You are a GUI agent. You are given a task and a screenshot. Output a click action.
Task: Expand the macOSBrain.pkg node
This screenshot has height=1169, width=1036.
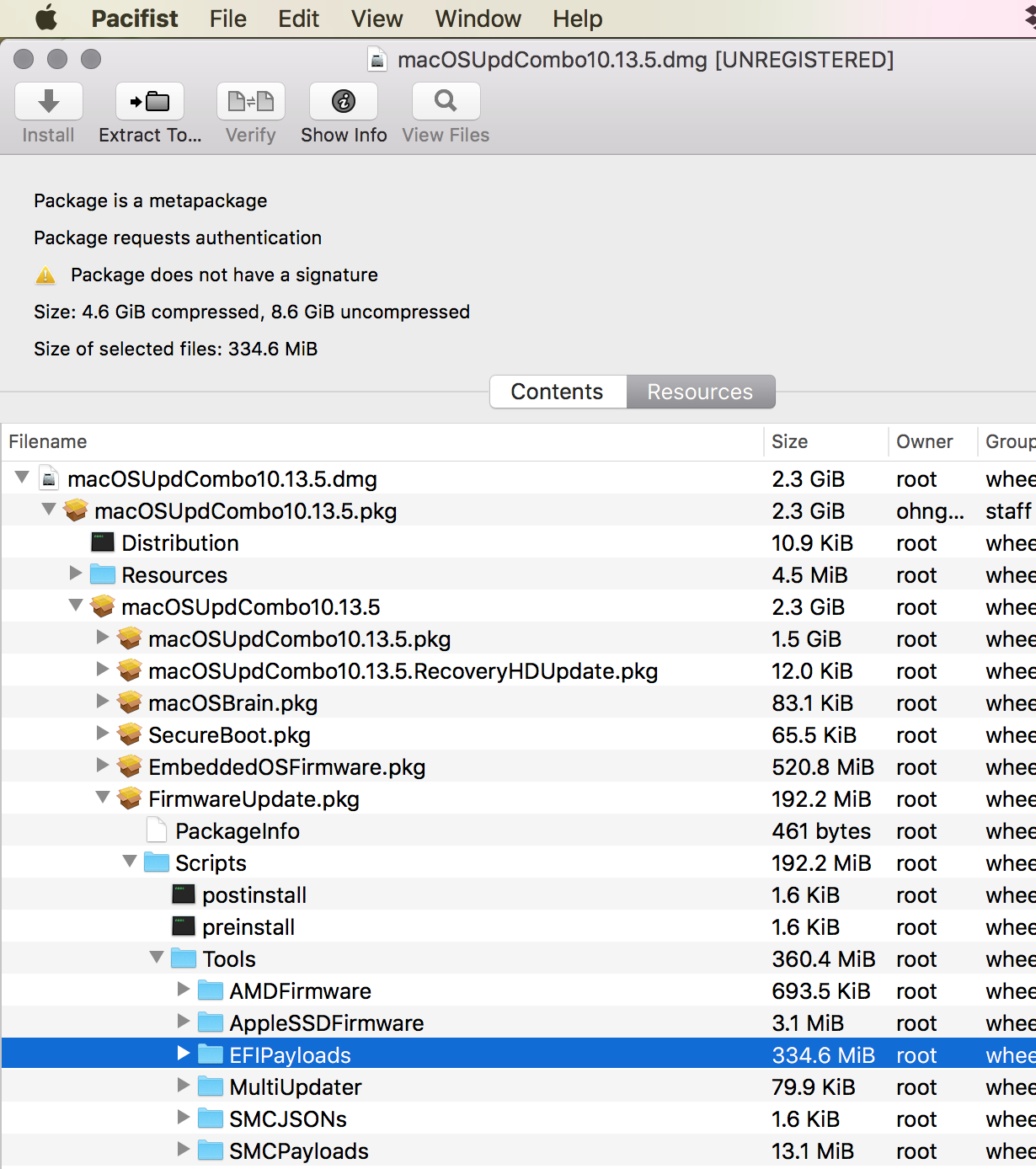pos(103,702)
